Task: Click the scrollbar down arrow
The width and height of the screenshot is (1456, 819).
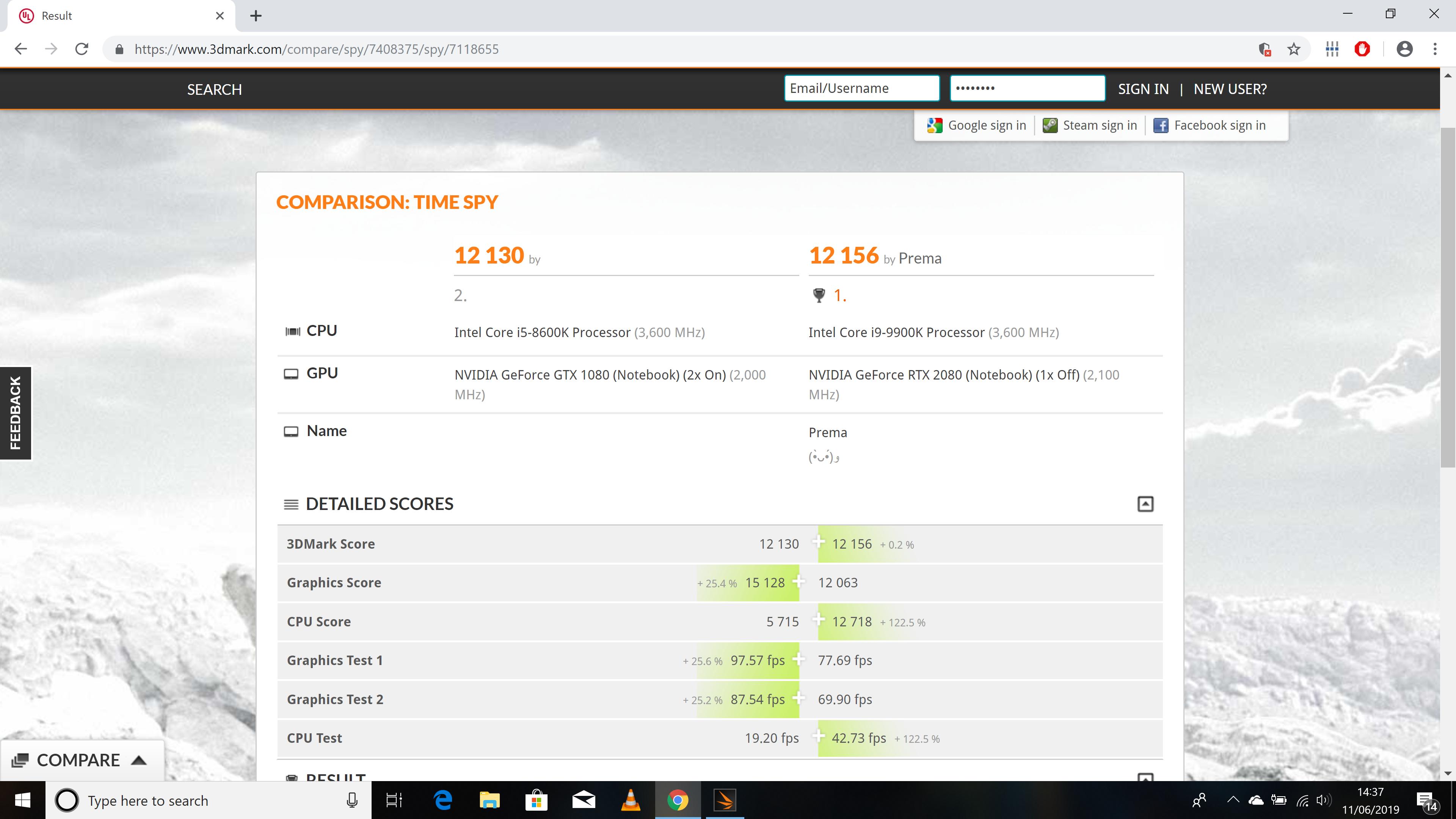Action: click(x=1448, y=773)
